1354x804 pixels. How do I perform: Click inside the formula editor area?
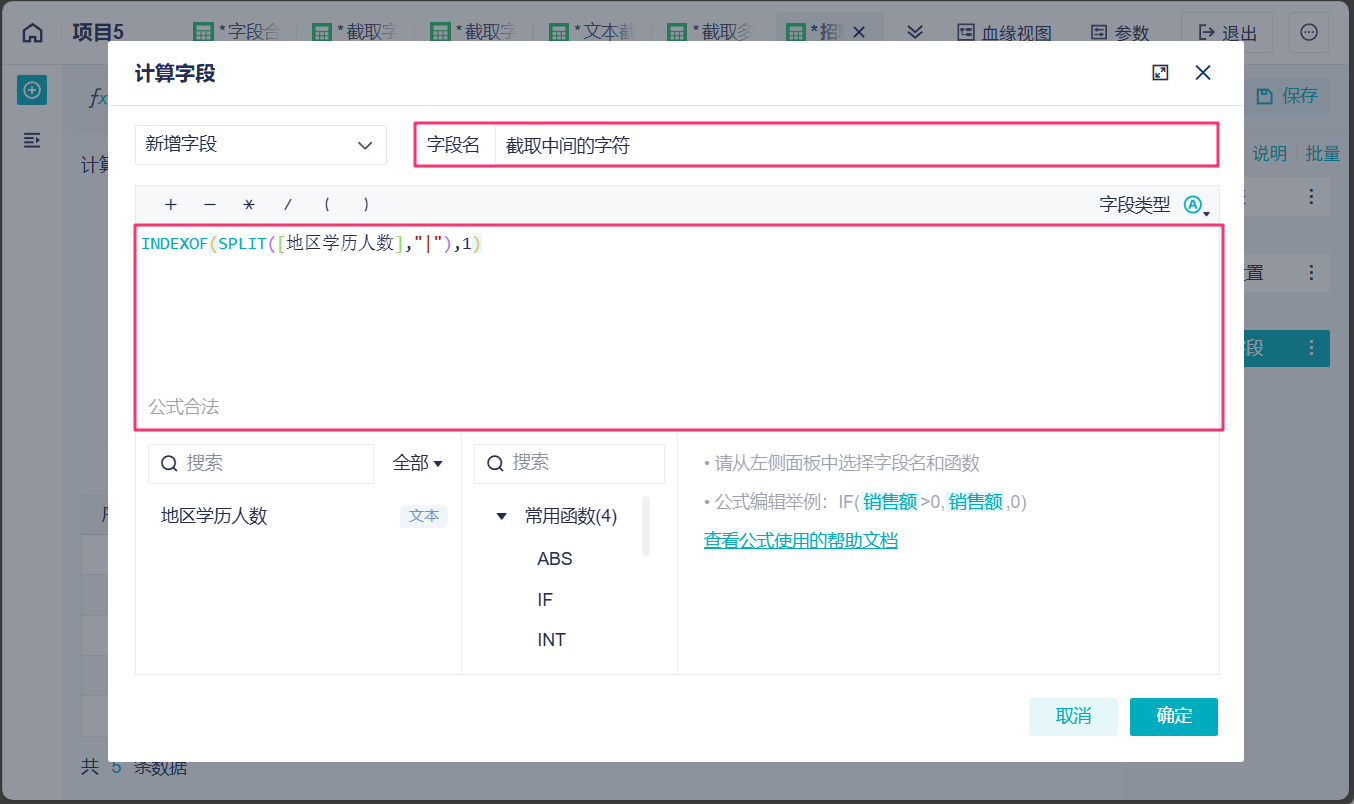(679, 327)
